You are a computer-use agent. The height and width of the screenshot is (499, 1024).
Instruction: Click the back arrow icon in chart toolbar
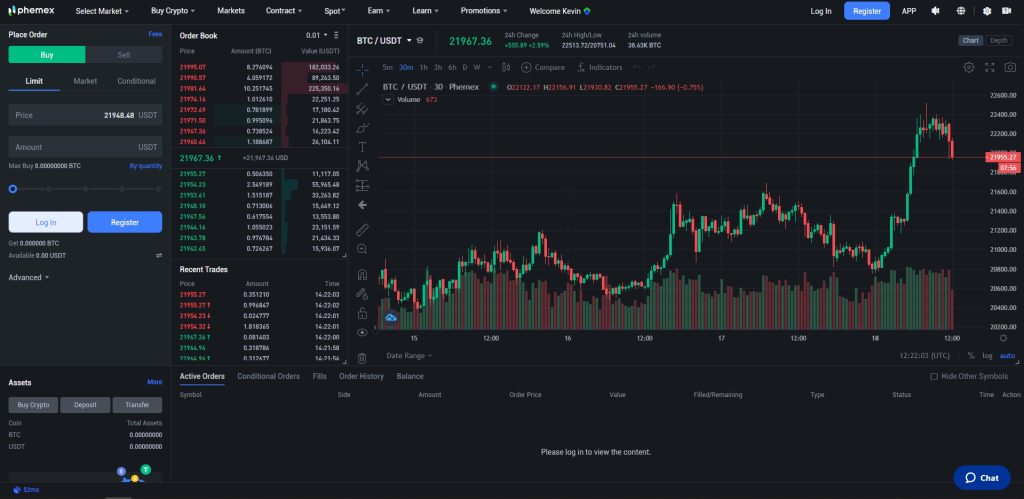pos(362,205)
